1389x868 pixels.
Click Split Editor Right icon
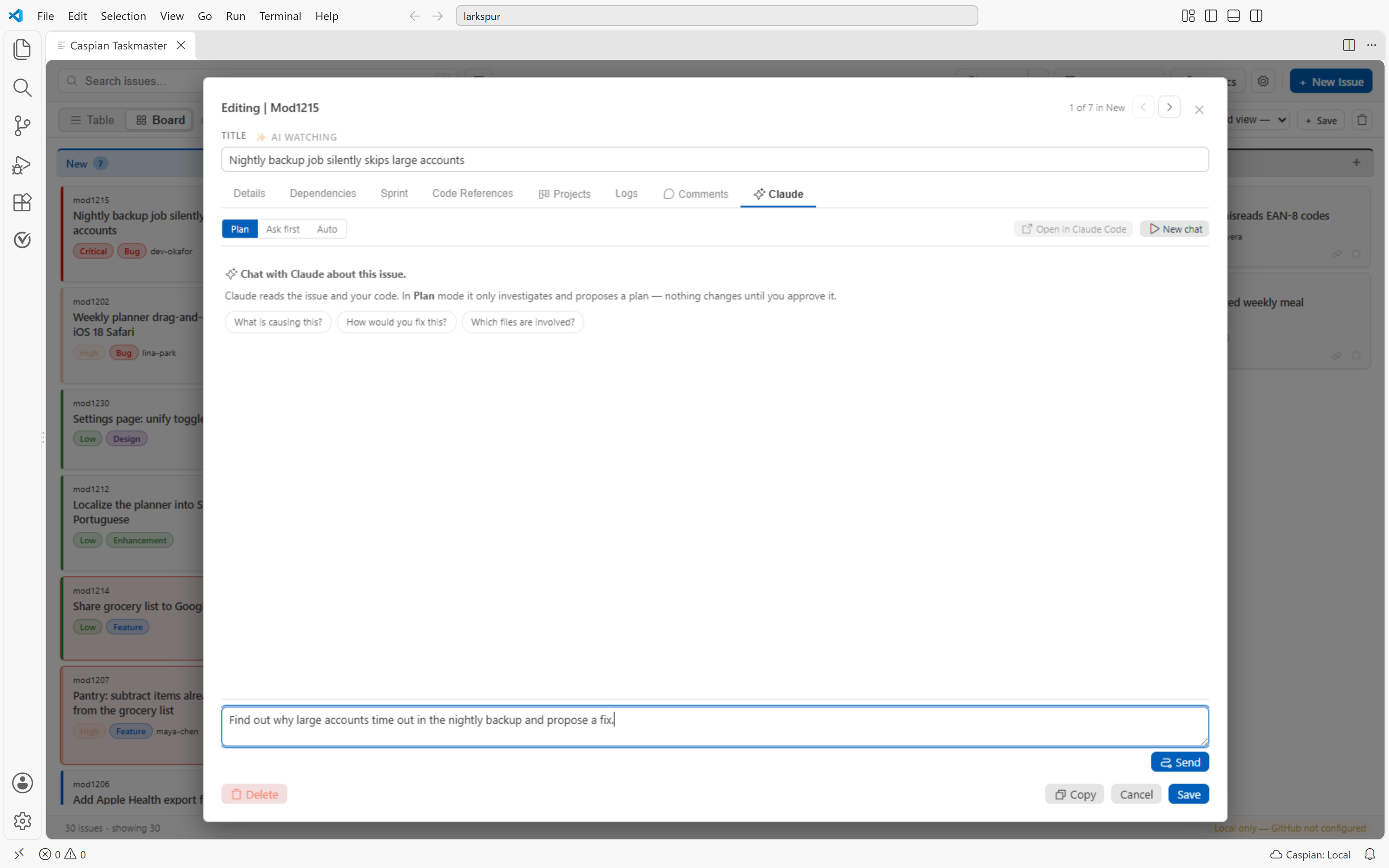1349,45
